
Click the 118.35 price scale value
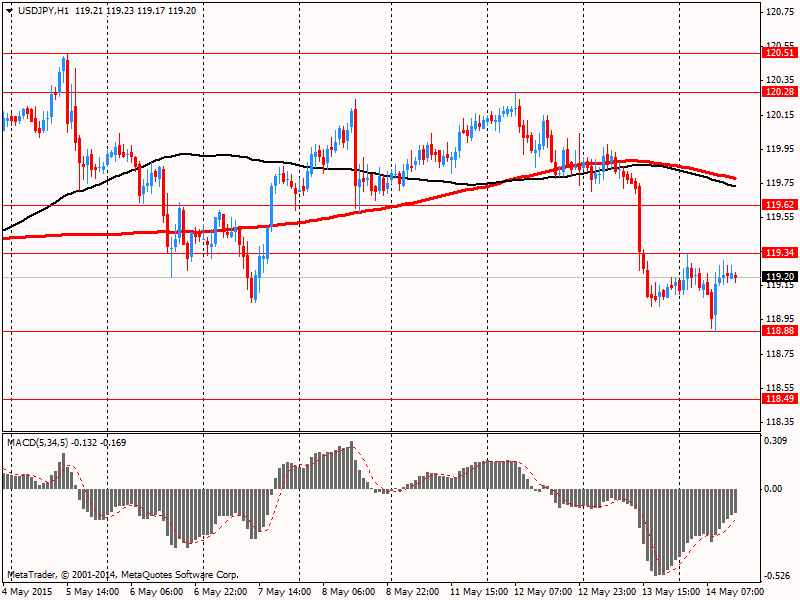click(780, 421)
